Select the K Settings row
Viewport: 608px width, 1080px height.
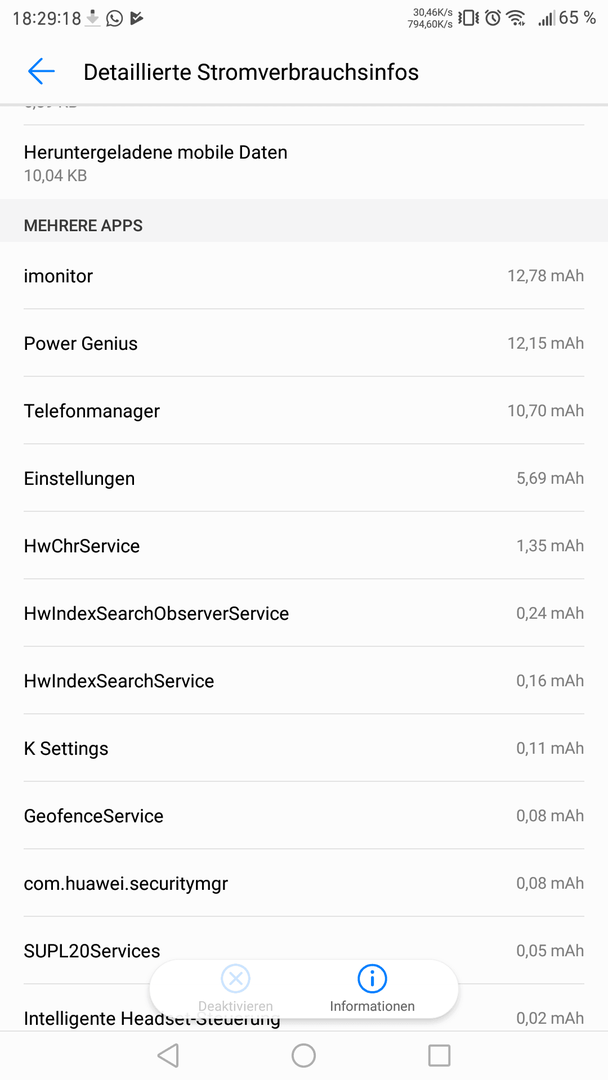304,748
